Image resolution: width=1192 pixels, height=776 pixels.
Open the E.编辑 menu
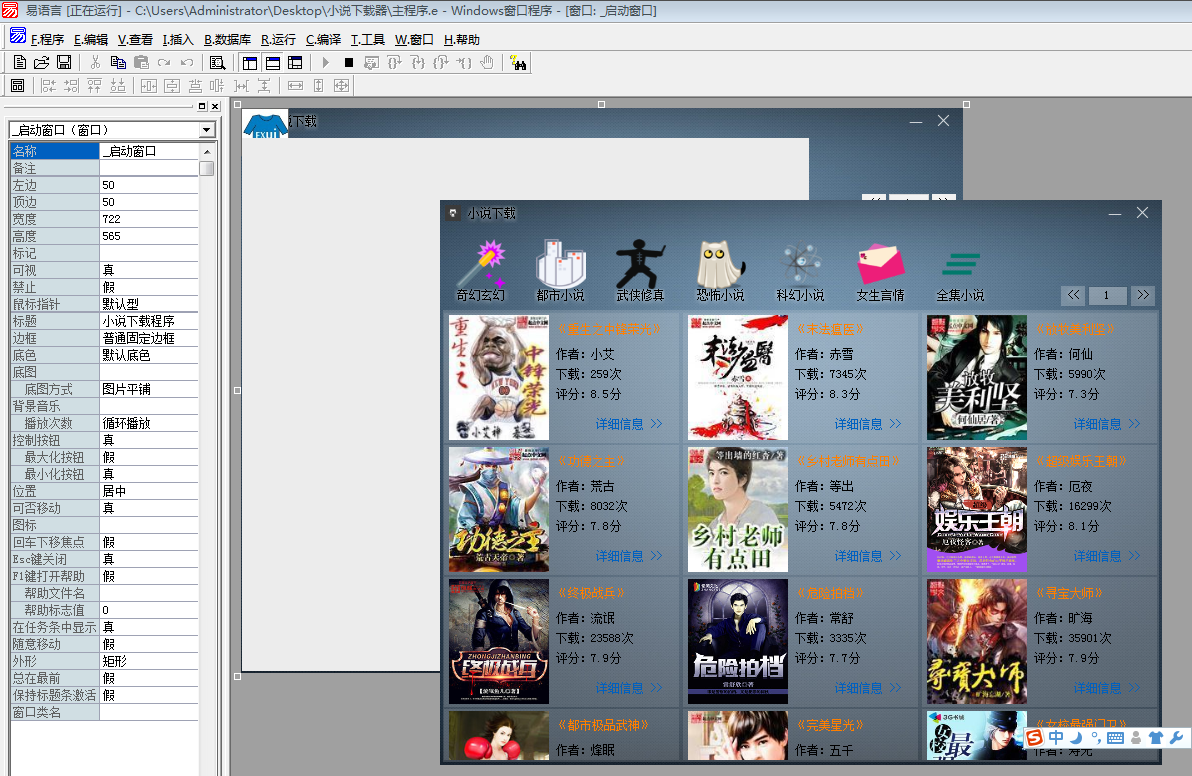90,40
